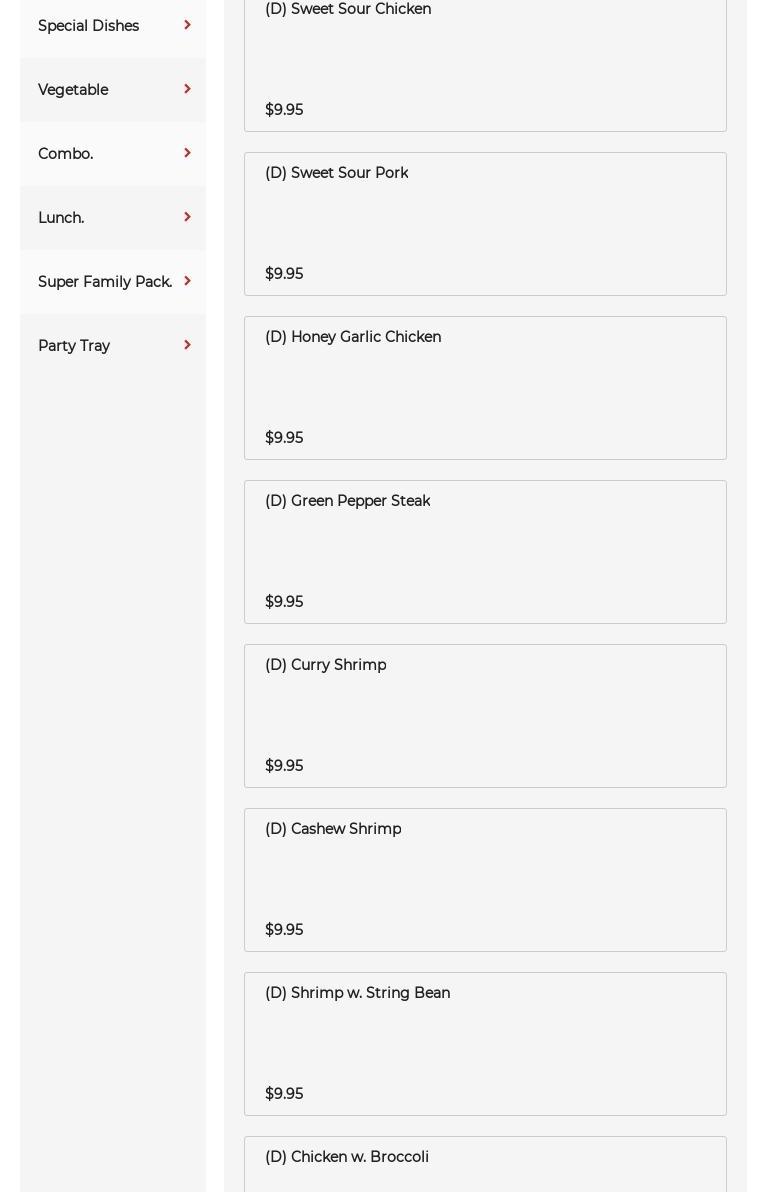
Task: Select the Vegetable category
Action: pyautogui.click(x=73, y=90)
